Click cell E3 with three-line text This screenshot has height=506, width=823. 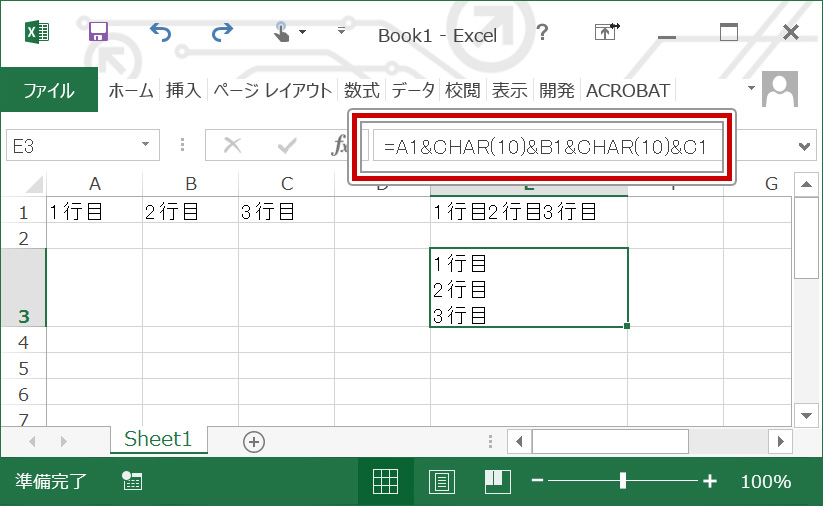pos(529,288)
